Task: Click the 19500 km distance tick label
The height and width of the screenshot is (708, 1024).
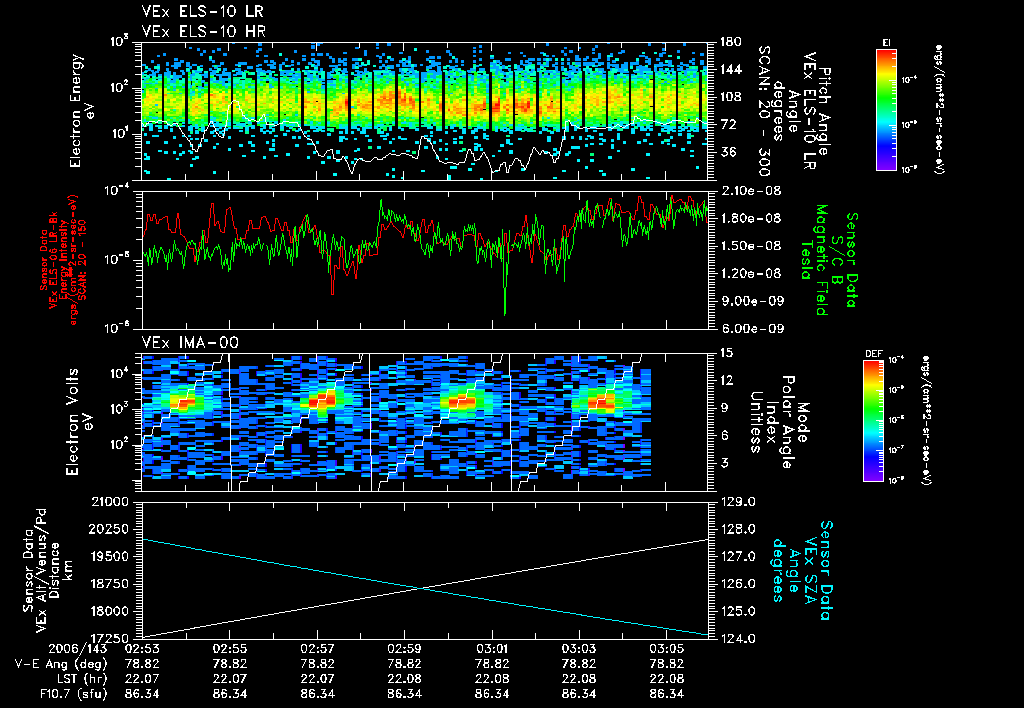Action: (x=108, y=556)
